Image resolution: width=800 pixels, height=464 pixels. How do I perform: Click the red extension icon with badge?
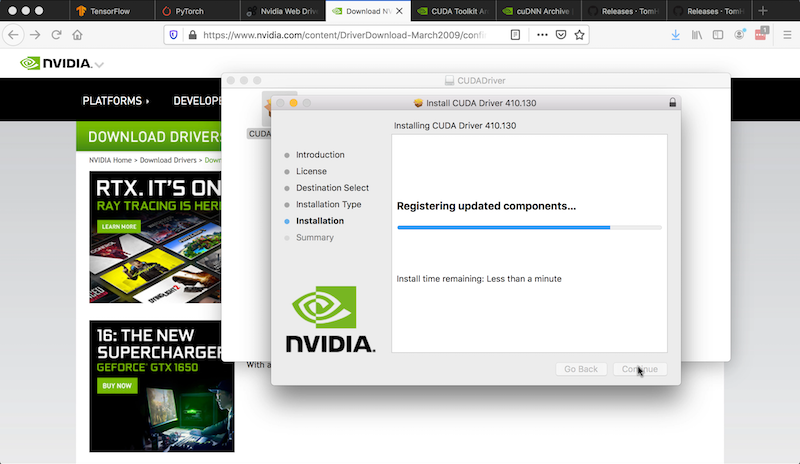(x=761, y=34)
